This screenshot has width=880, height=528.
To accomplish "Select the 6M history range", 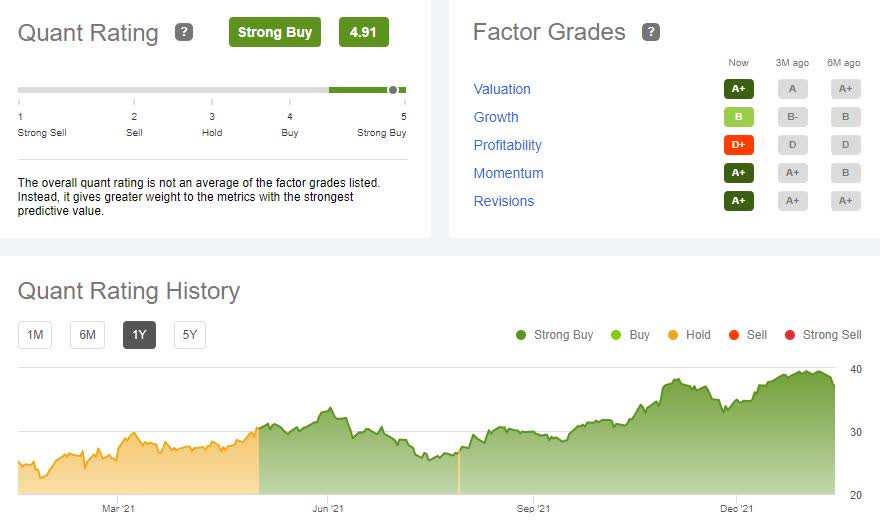I will point(87,335).
